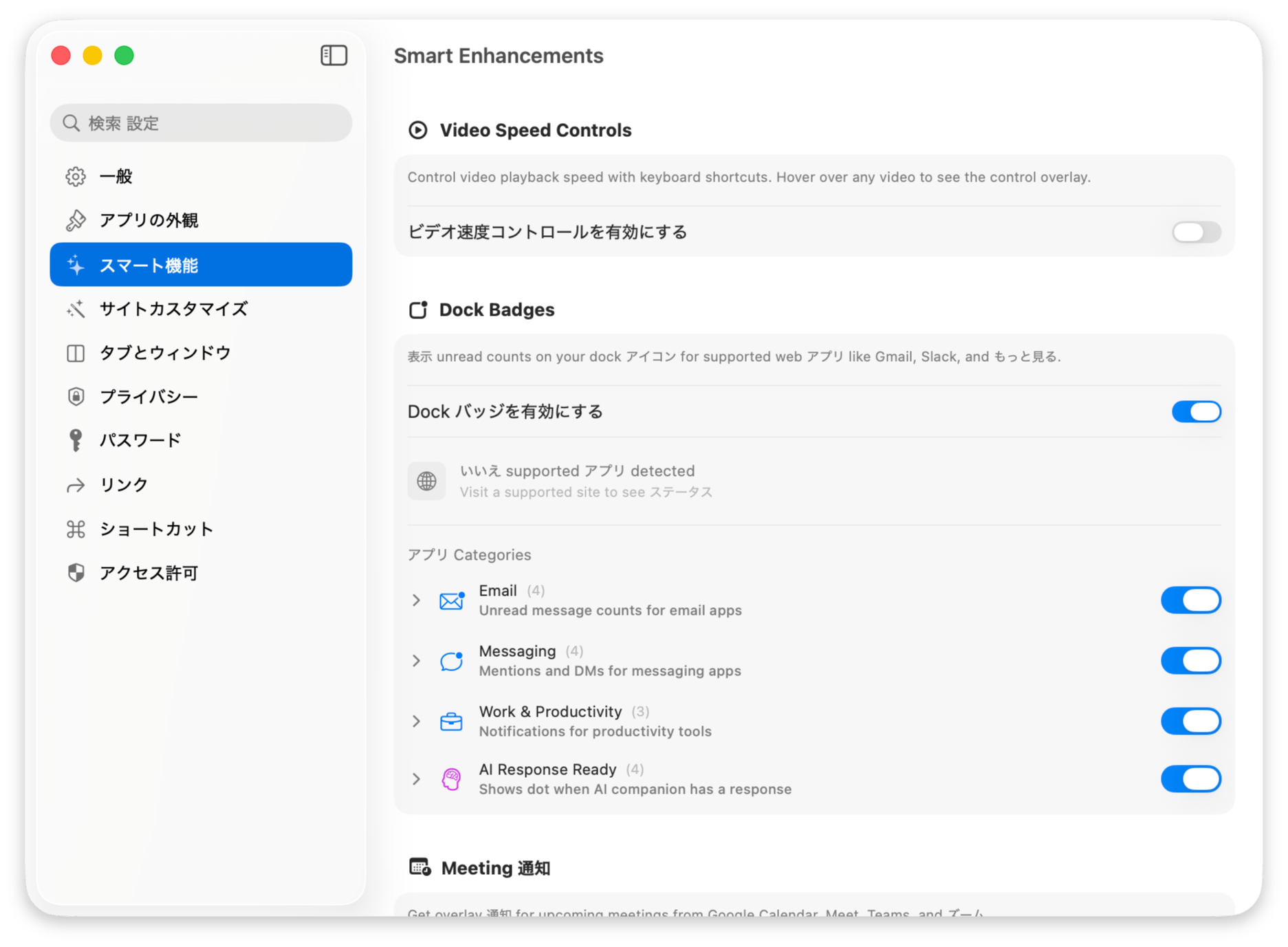Open the ショートカット settings section

point(156,529)
